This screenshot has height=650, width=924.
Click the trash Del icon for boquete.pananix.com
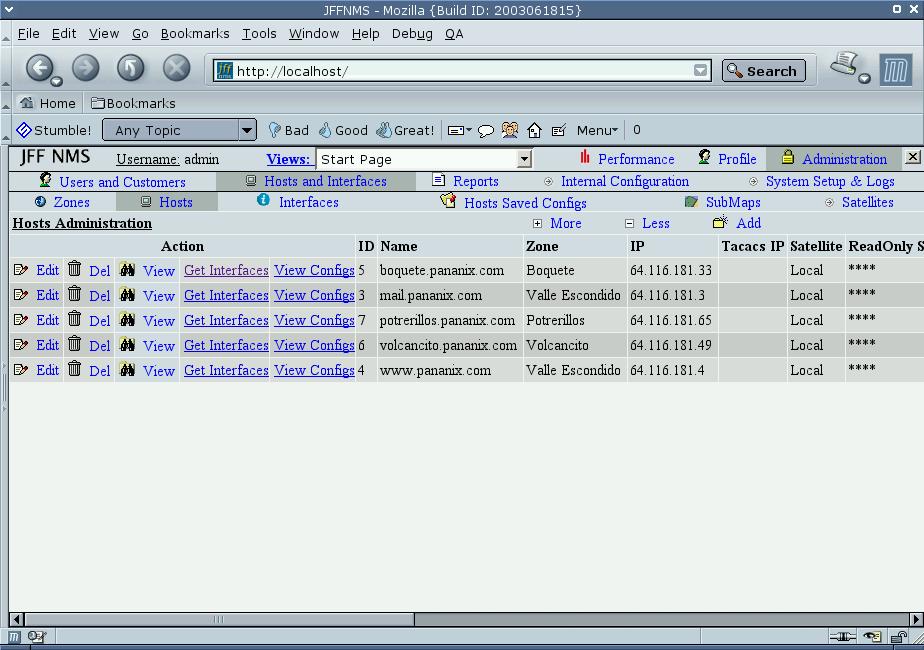pos(74,269)
